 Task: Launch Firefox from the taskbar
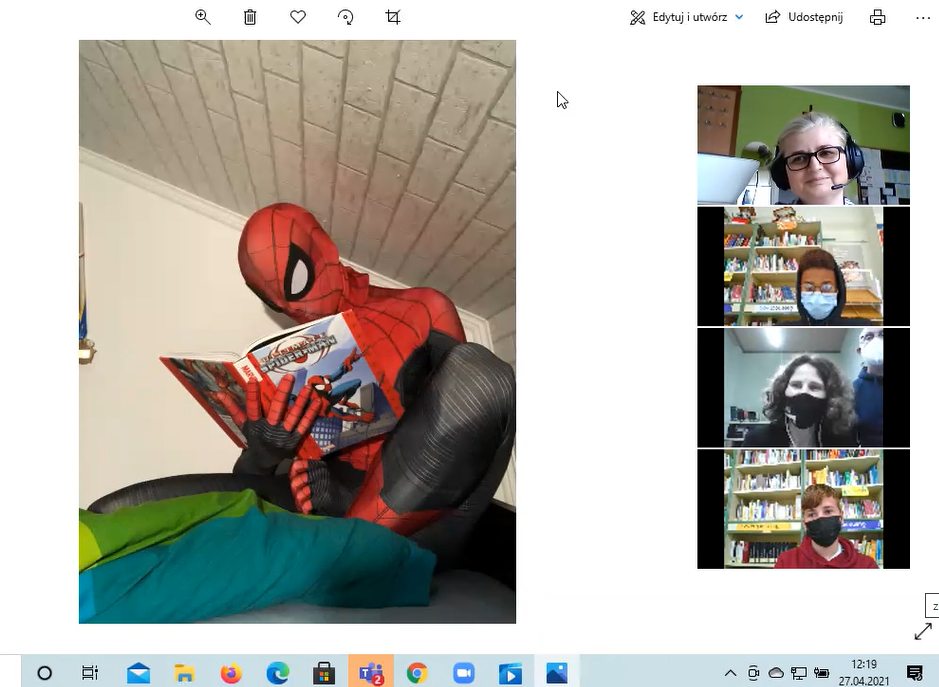click(231, 673)
